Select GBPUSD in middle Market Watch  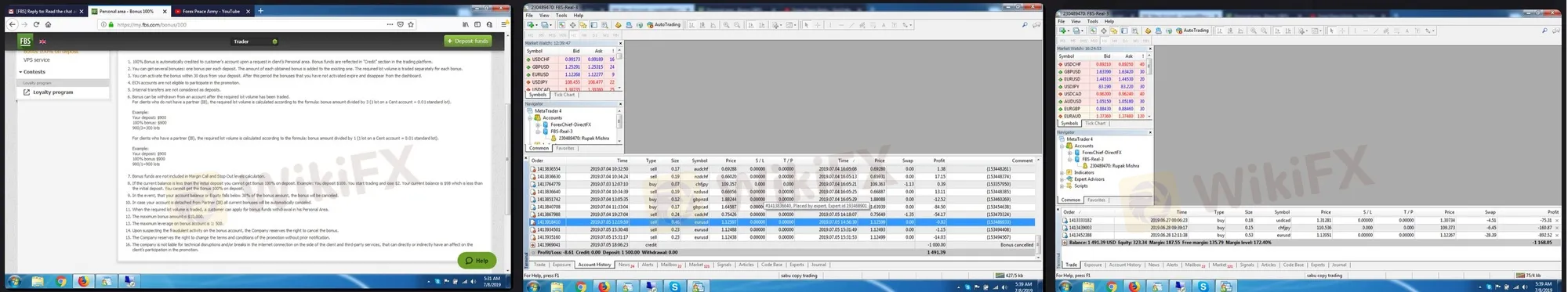(570, 67)
